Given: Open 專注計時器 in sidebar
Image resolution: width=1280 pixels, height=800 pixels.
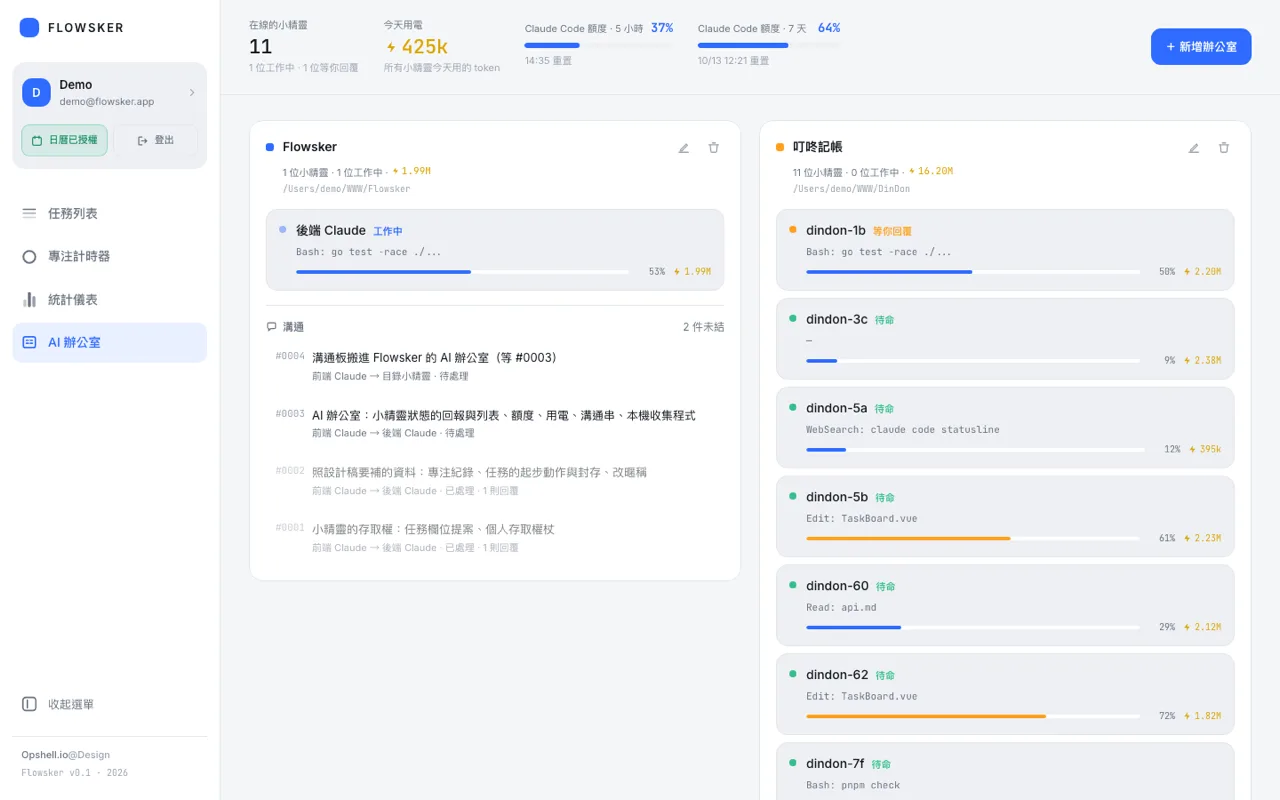Looking at the screenshot, I should tap(110, 256).
